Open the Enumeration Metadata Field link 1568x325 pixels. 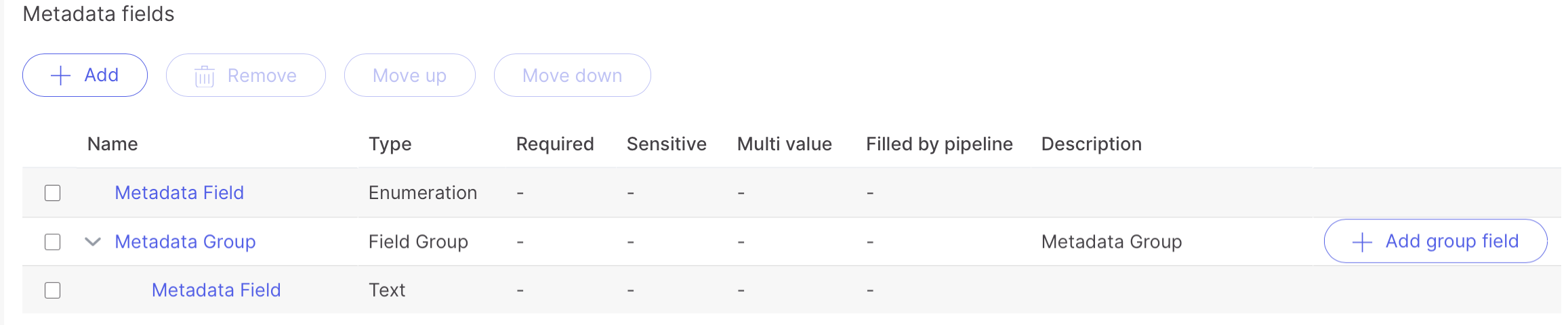click(x=179, y=193)
